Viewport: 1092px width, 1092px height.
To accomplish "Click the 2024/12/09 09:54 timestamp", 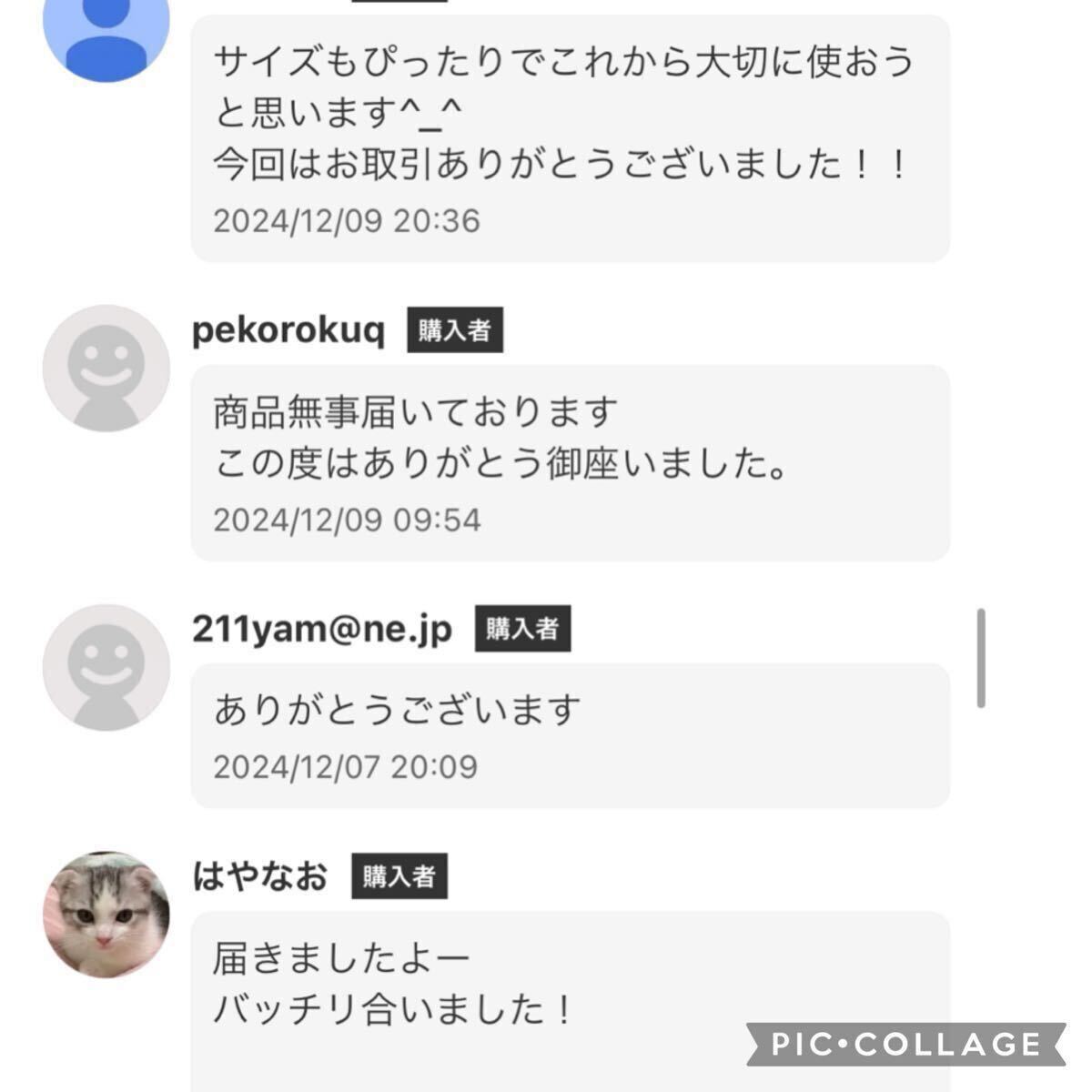I will point(347,521).
